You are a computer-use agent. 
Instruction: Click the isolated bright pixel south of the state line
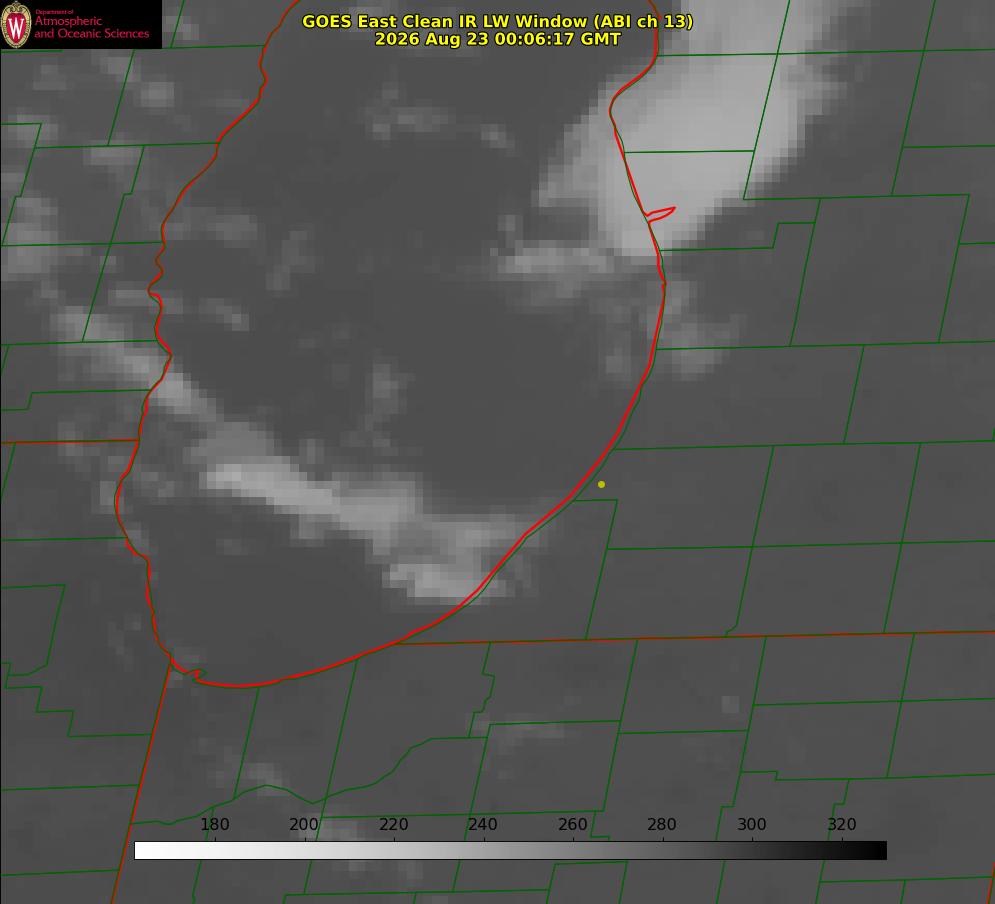[x=730, y=704]
